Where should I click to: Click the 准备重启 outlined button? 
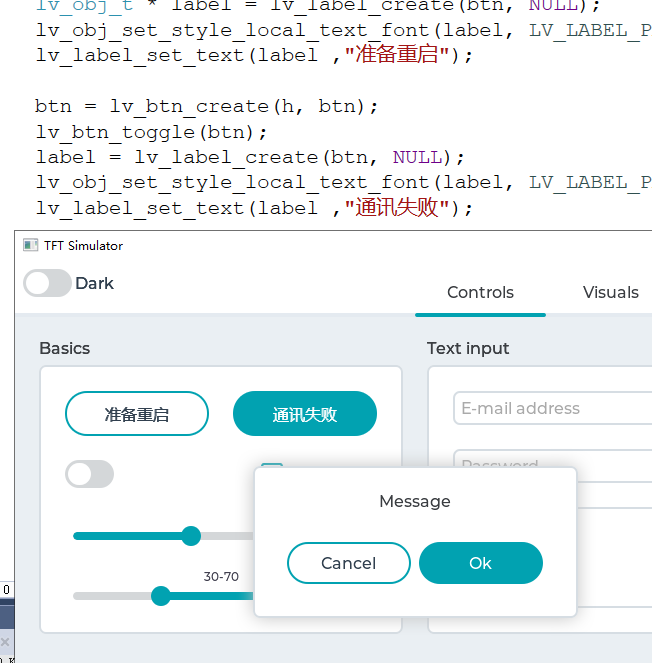point(137,414)
